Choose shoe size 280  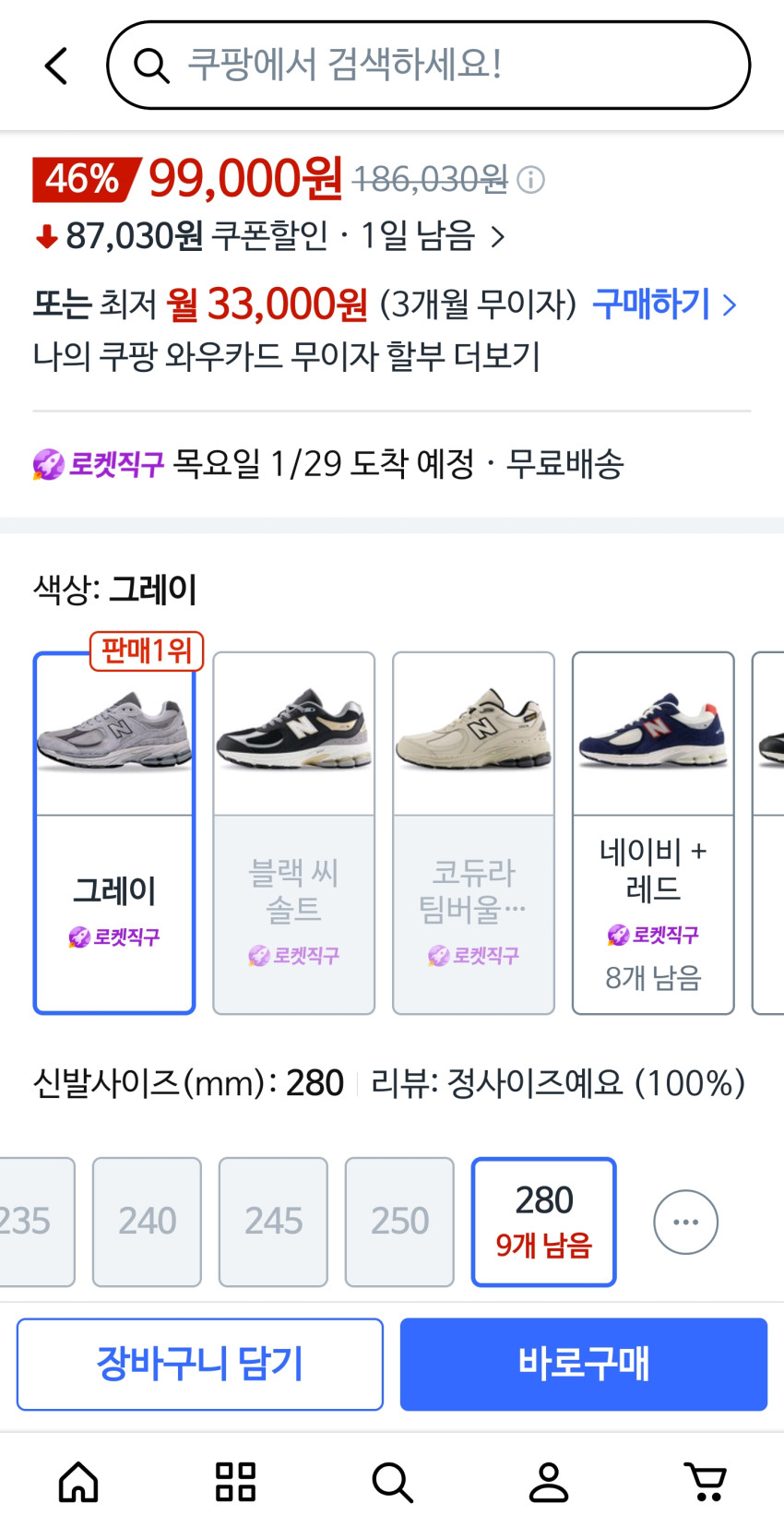(543, 1221)
